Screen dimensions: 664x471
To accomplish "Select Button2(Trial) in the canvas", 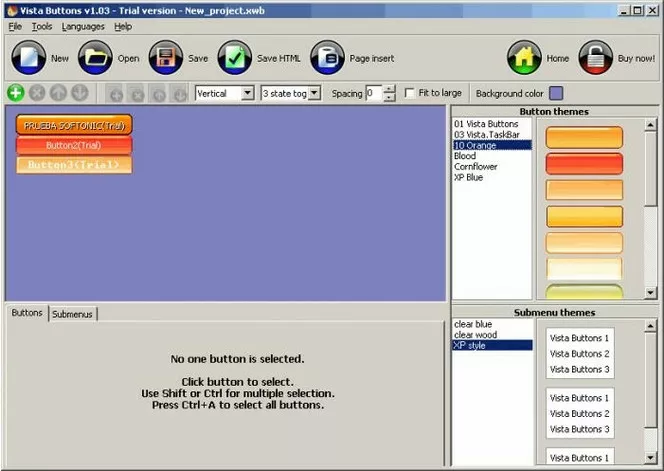I will (x=74, y=145).
